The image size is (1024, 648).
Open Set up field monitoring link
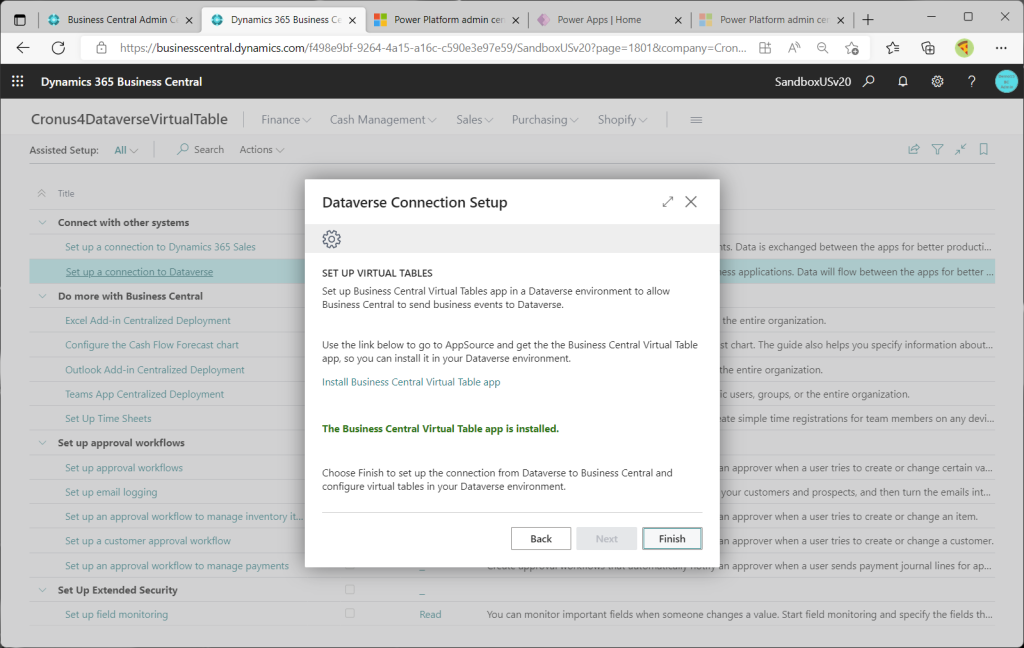pyautogui.click(x=116, y=615)
